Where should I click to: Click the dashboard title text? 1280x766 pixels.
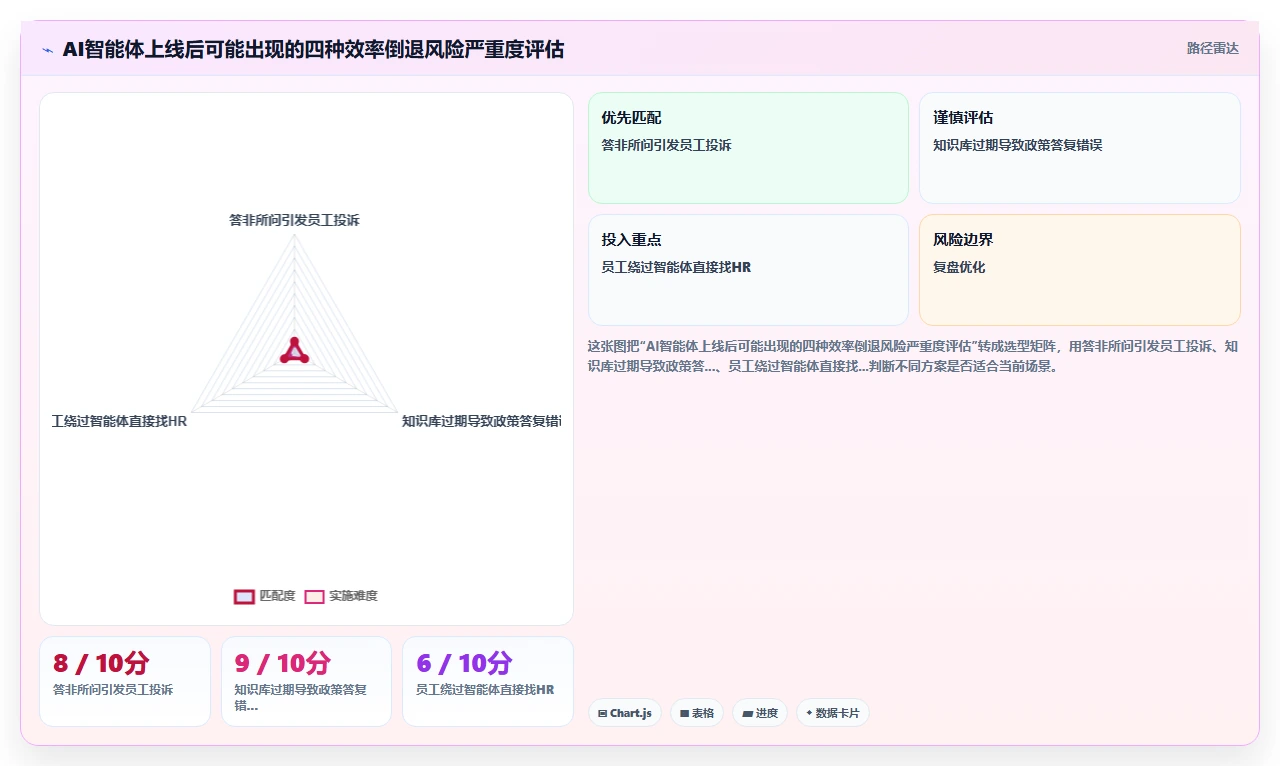pyautogui.click(x=313, y=48)
